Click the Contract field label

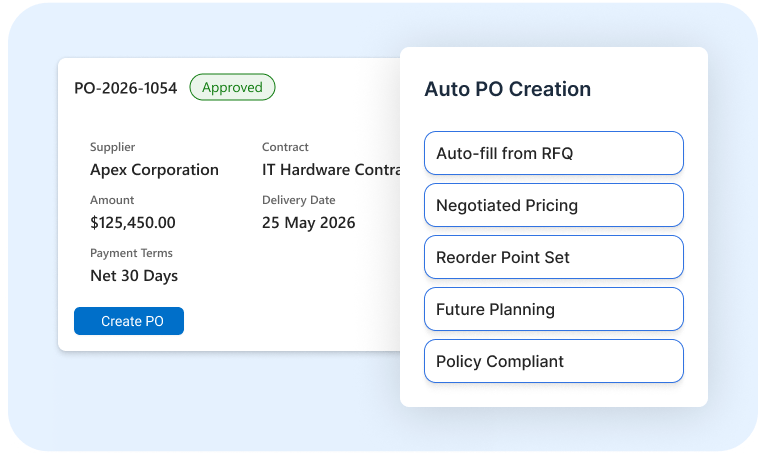tap(285, 147)
